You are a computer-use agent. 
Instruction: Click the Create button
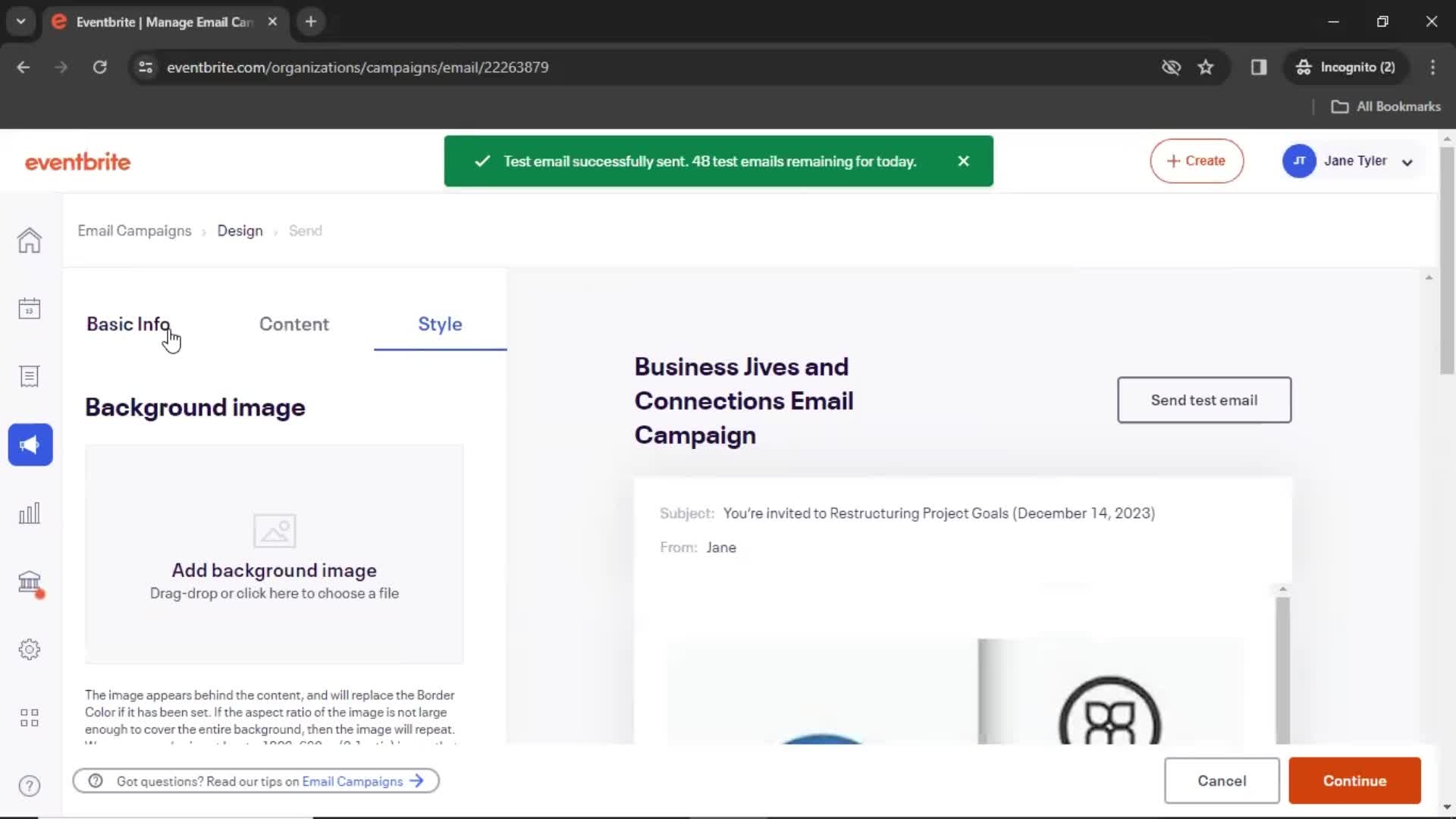[x=1197, y=161]
